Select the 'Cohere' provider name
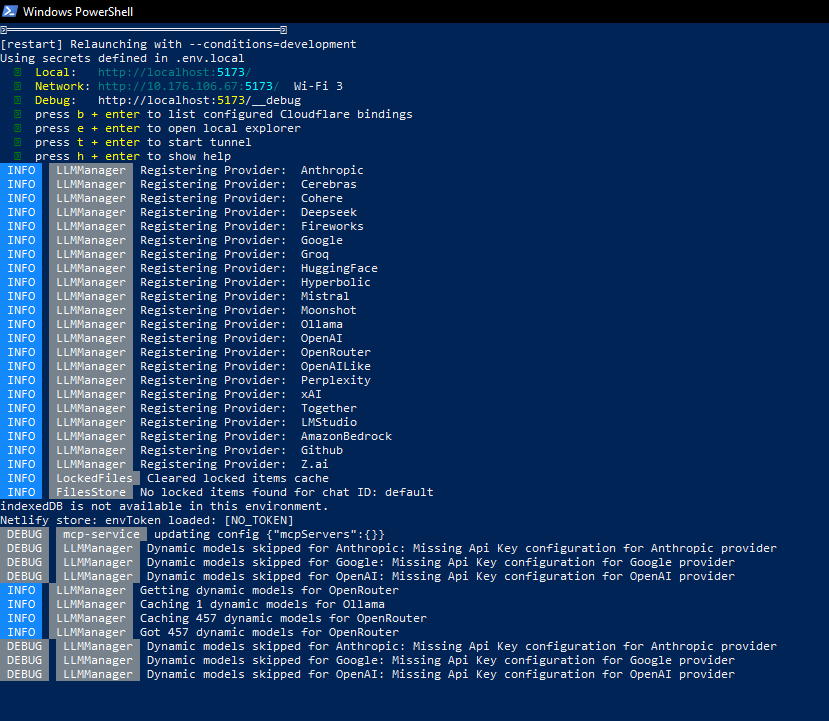This screenshot has height=721, width=829. [321, 198]
